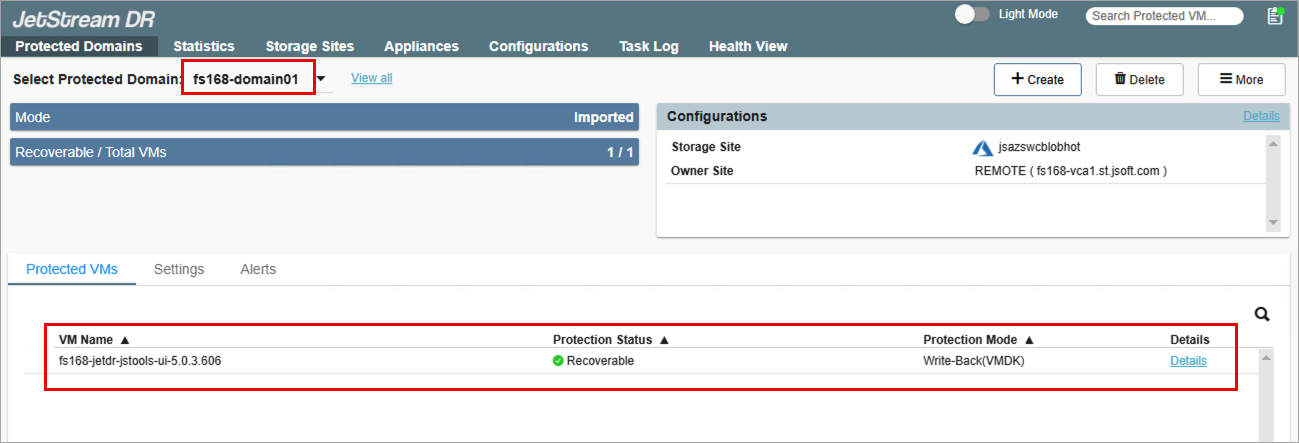Follow the View all link

pyautogui.click(x=371, y=78)
